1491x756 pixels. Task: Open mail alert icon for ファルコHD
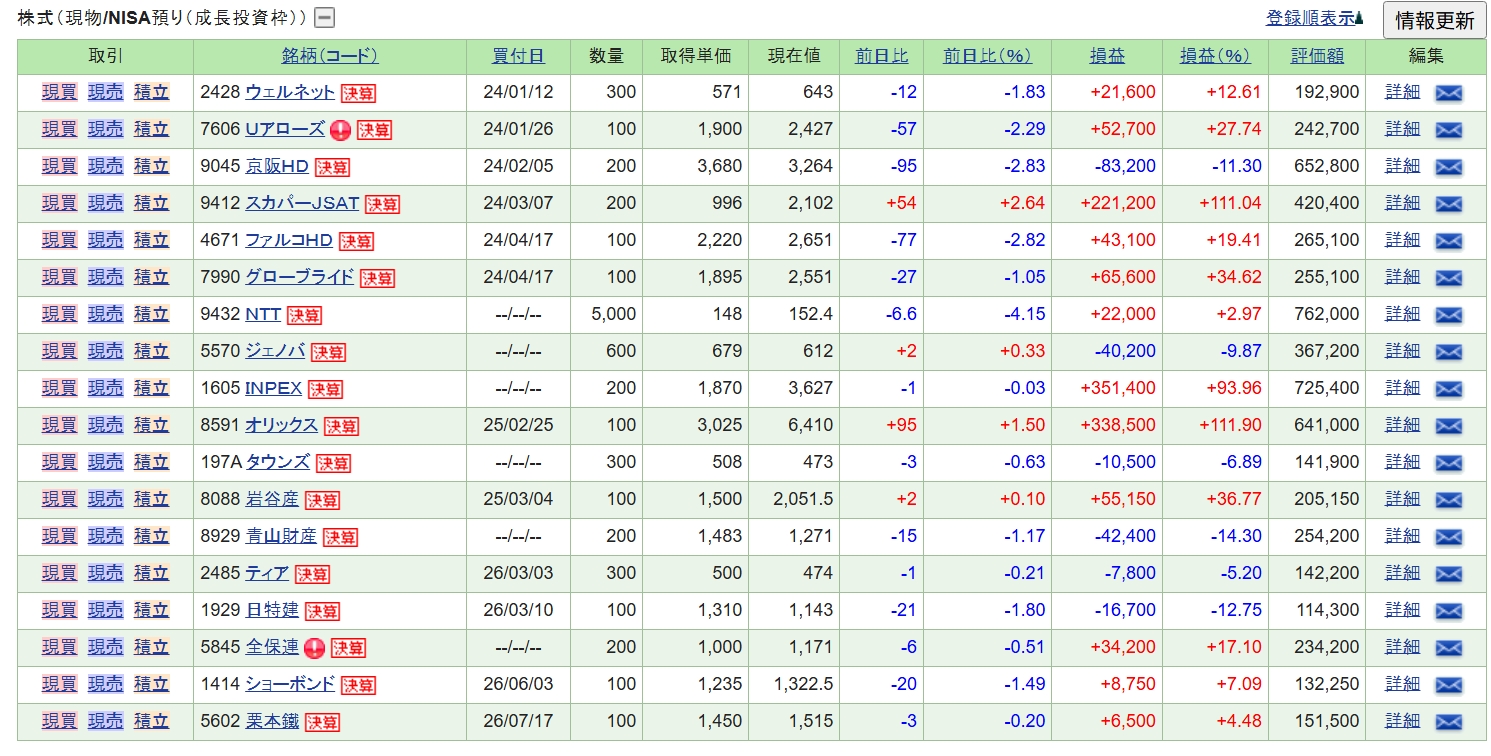1448,241
